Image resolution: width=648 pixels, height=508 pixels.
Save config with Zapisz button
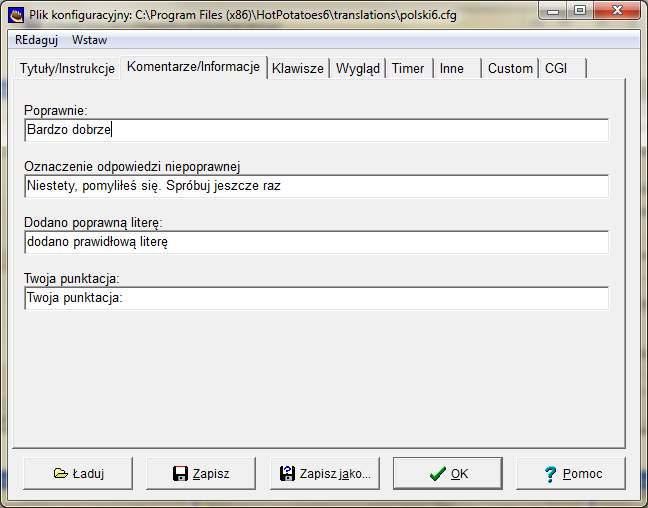[201, 473]
